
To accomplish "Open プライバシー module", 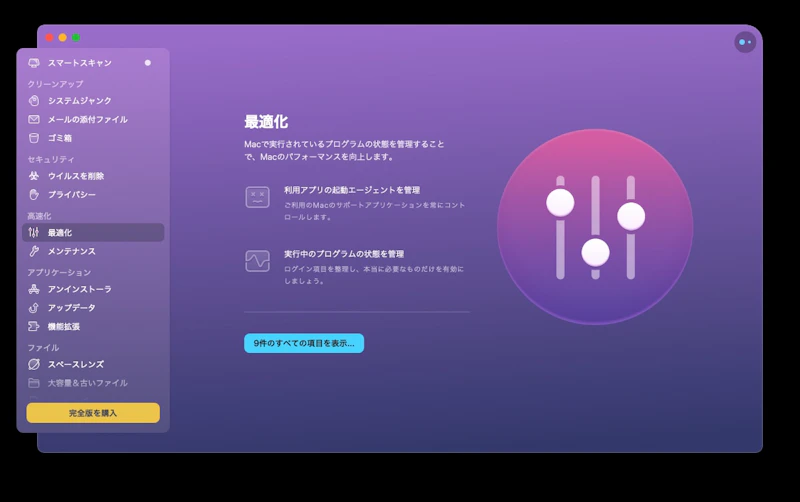I will [93, 194].
